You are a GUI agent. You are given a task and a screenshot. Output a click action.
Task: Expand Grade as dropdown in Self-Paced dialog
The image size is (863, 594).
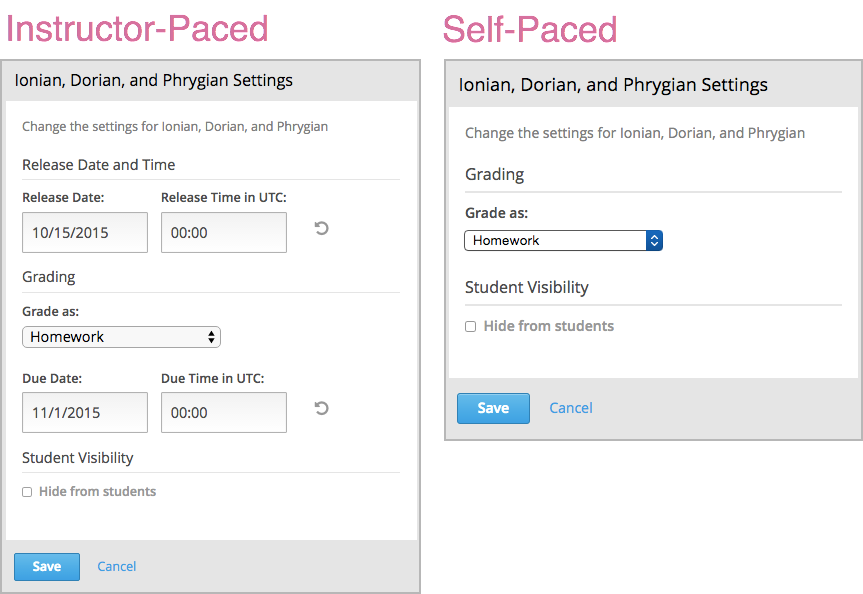click(x=563, y=241)
